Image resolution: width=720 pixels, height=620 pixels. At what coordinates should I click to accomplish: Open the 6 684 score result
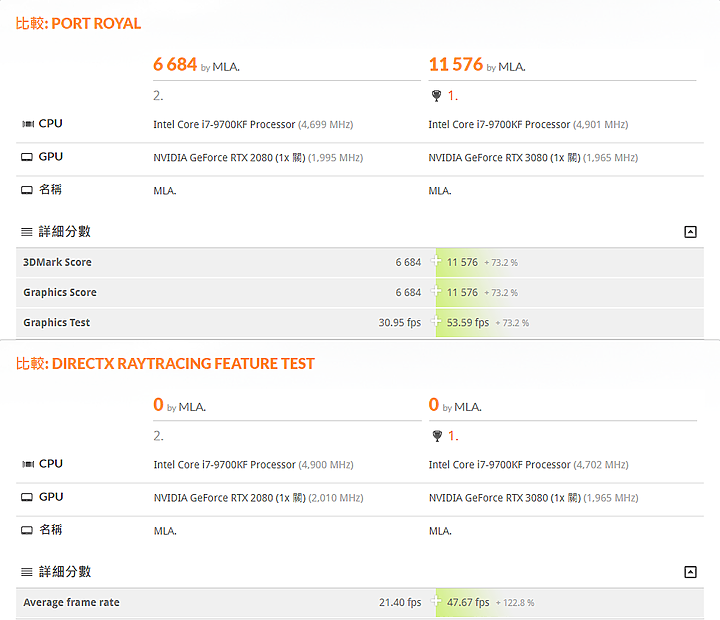pos(175,64)
